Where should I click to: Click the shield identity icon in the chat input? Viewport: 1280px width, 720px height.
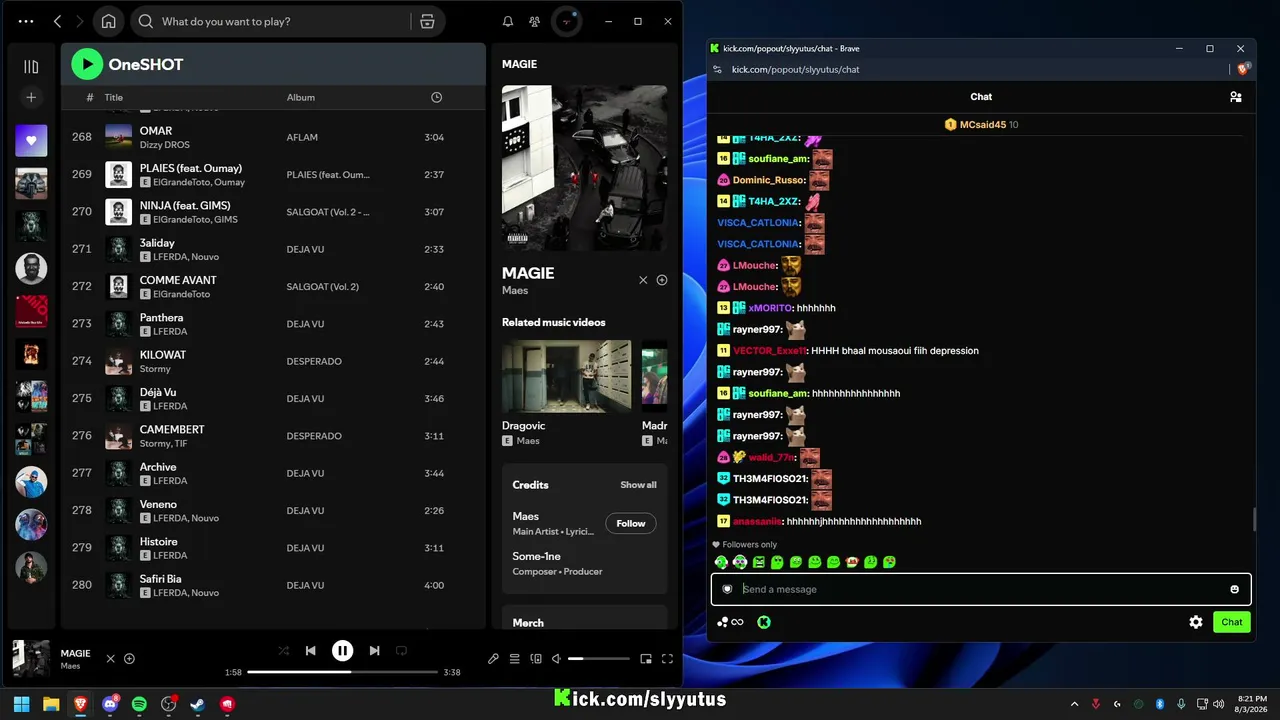coord(727,589)
